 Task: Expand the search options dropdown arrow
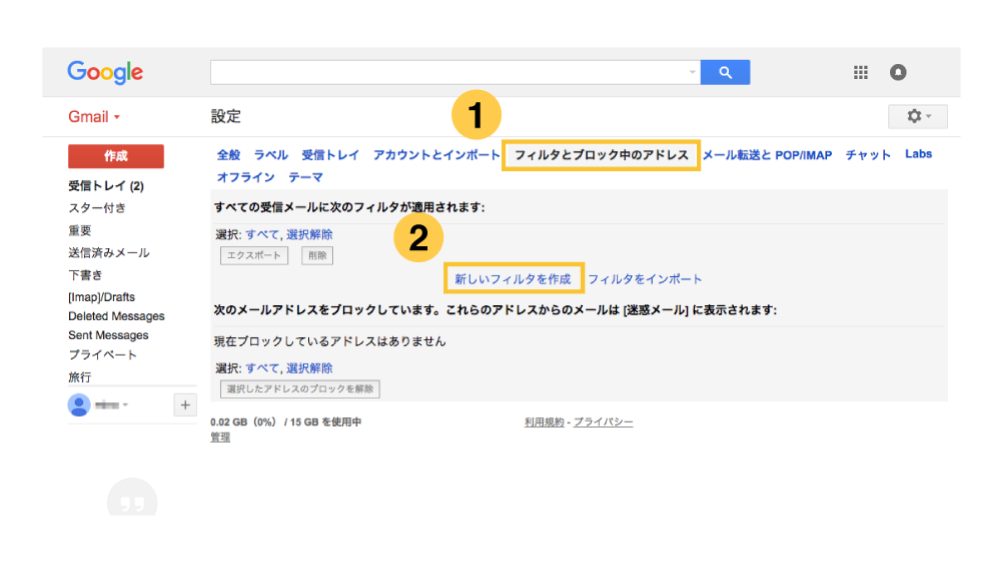692,72
